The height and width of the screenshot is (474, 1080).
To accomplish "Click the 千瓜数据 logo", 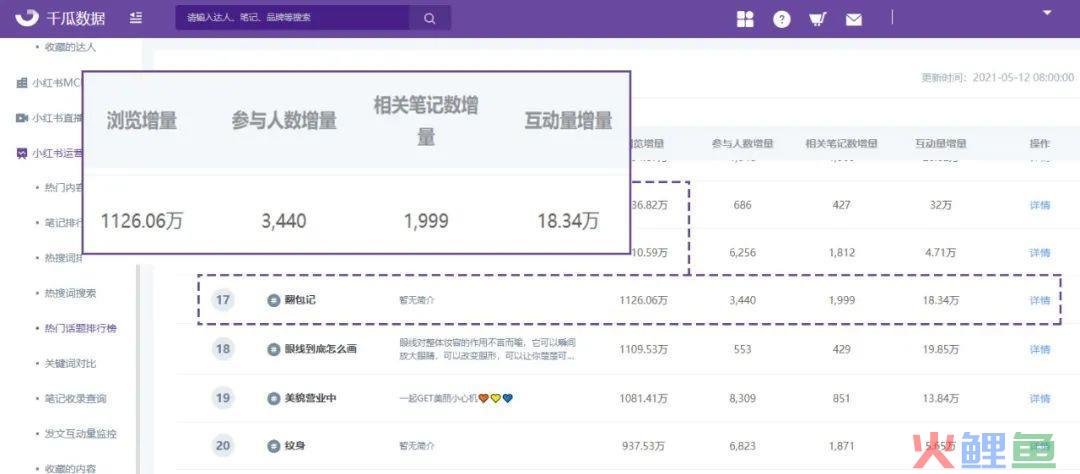I will coord(61,19).
